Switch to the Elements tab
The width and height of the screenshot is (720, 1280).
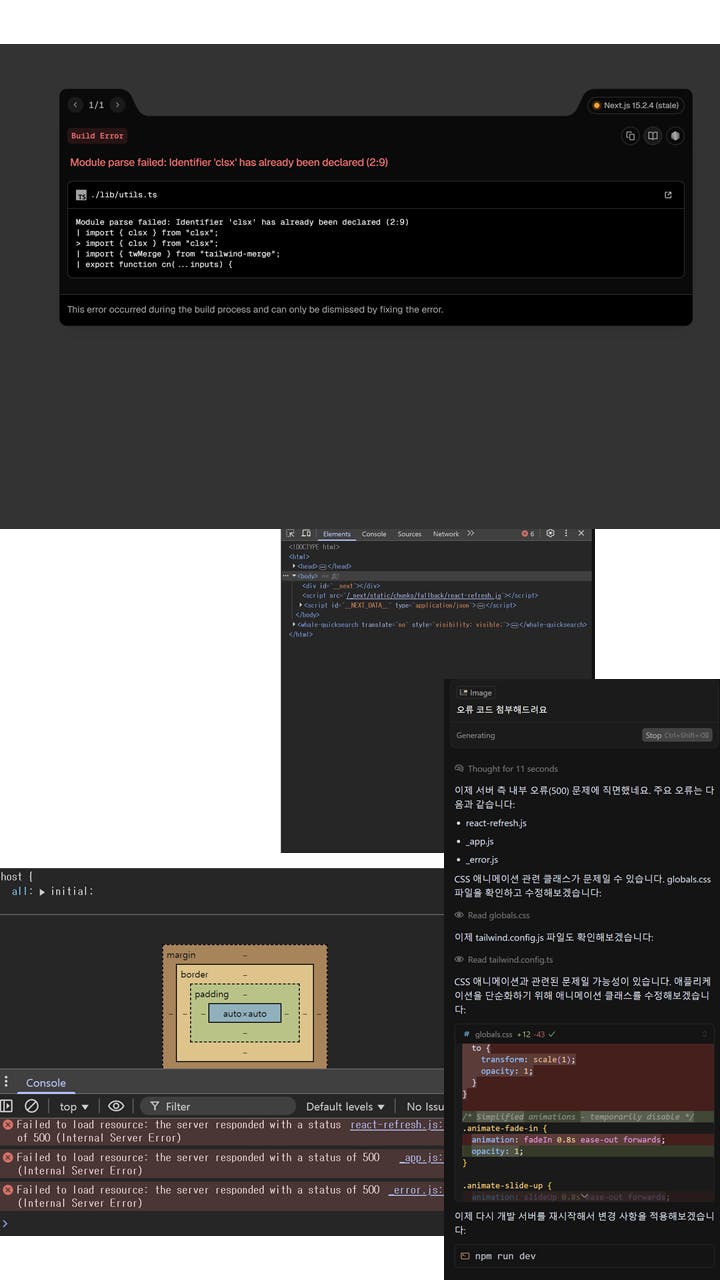click(337, 534)
